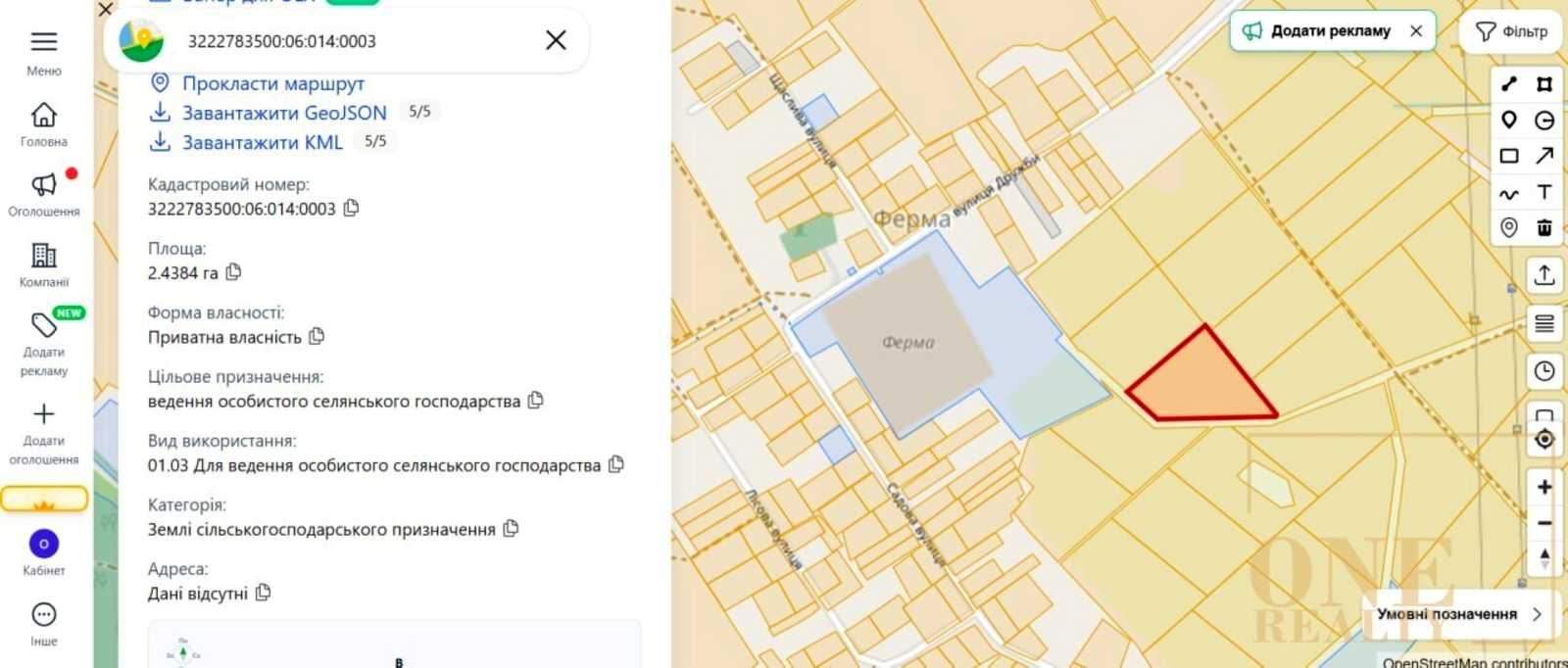
Task: Open Кабінет profile icon
Action: pos(44,544)
